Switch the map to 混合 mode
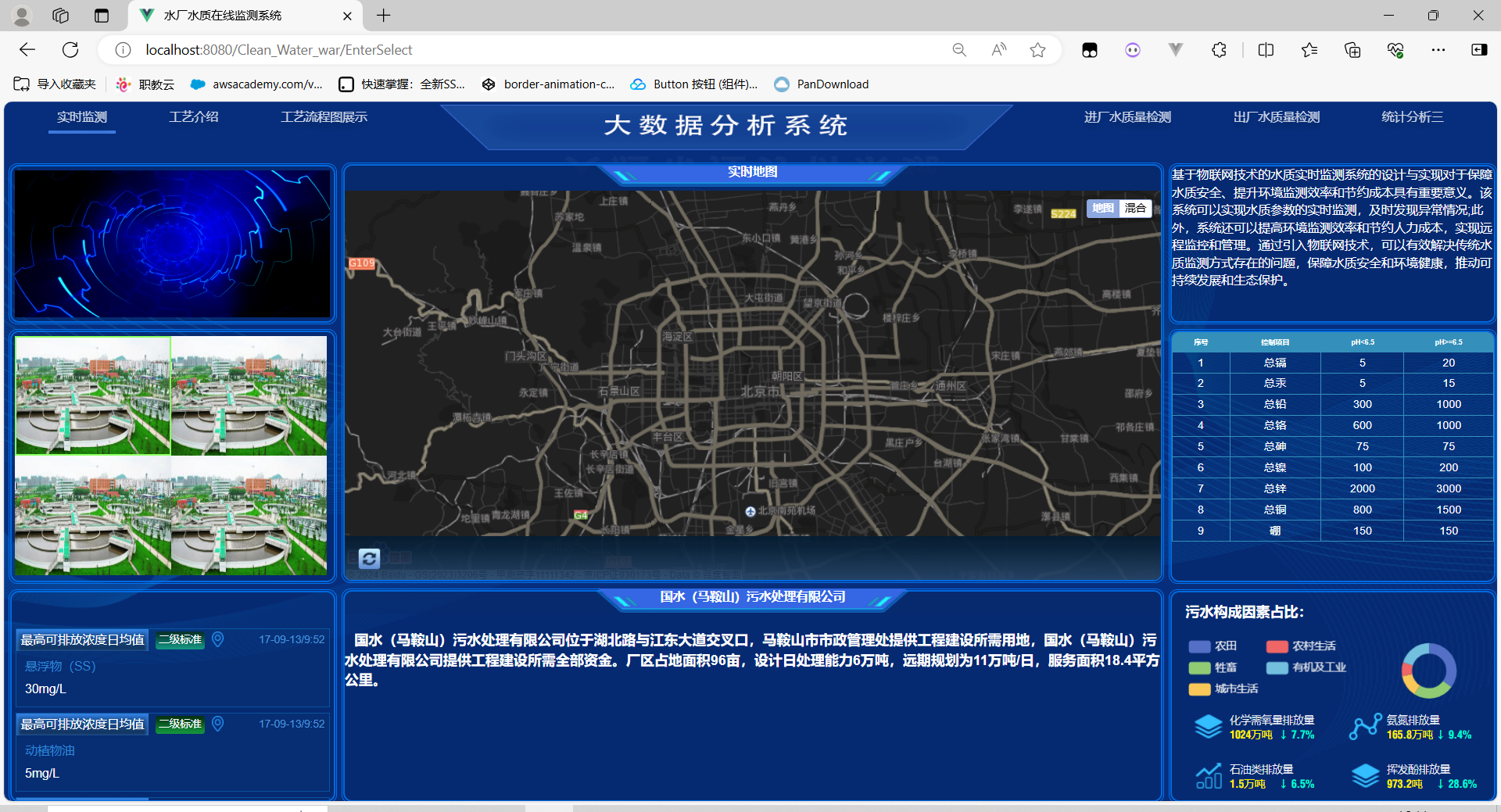1501x812 pixels. [x=1135, y=208]
